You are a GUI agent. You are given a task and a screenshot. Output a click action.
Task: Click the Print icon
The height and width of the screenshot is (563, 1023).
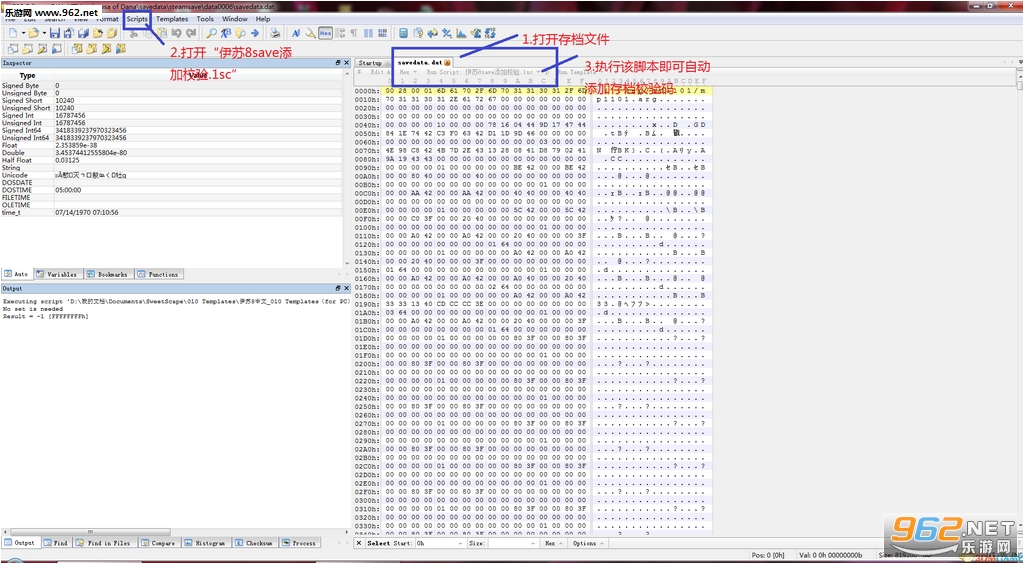click(x=275, y=33)
